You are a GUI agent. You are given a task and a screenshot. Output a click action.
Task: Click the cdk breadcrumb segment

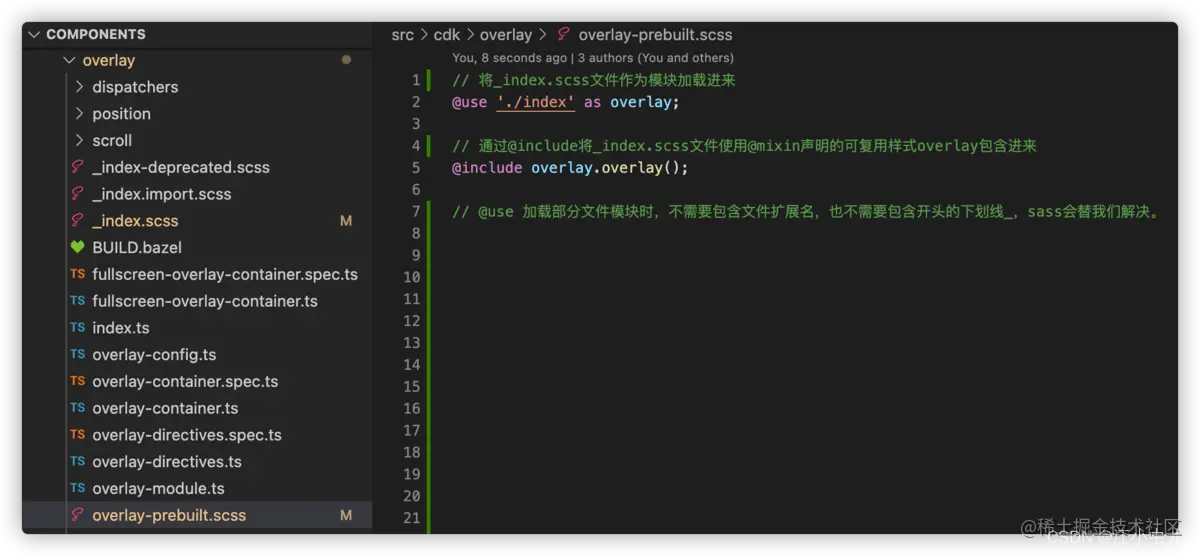click(447, 35)
